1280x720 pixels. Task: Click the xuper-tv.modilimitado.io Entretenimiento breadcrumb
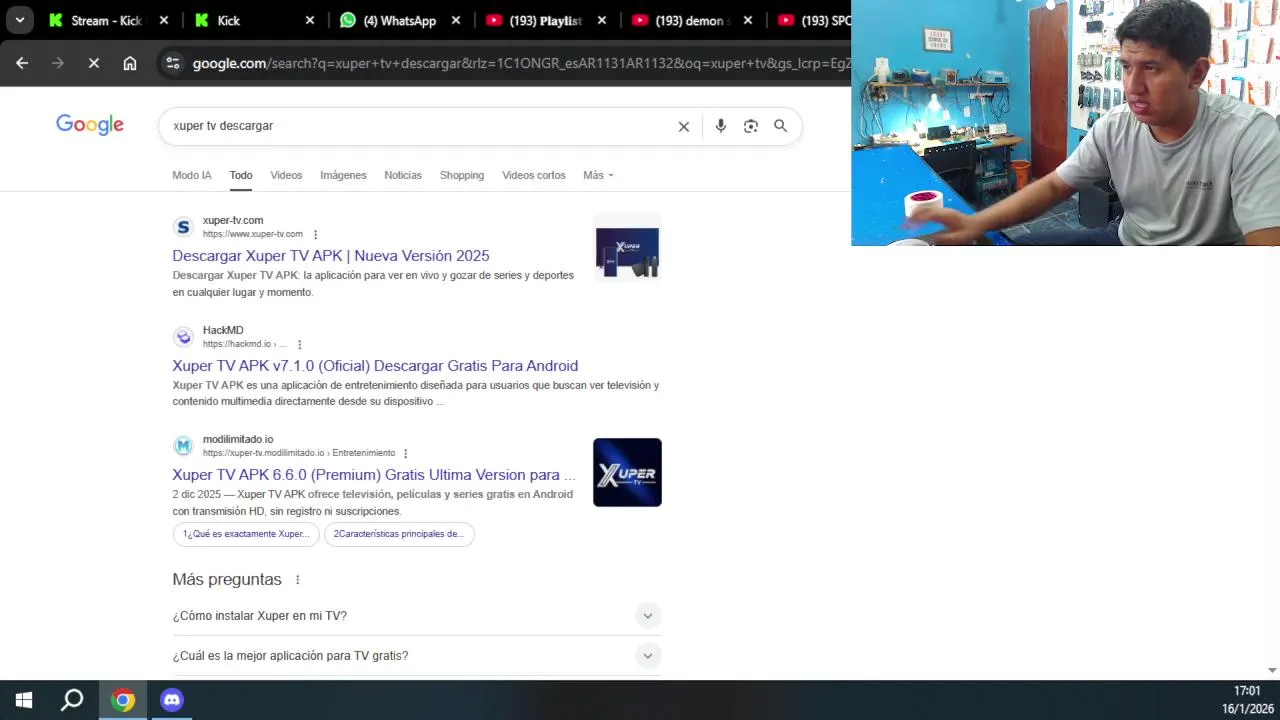(x=299, y=453)
